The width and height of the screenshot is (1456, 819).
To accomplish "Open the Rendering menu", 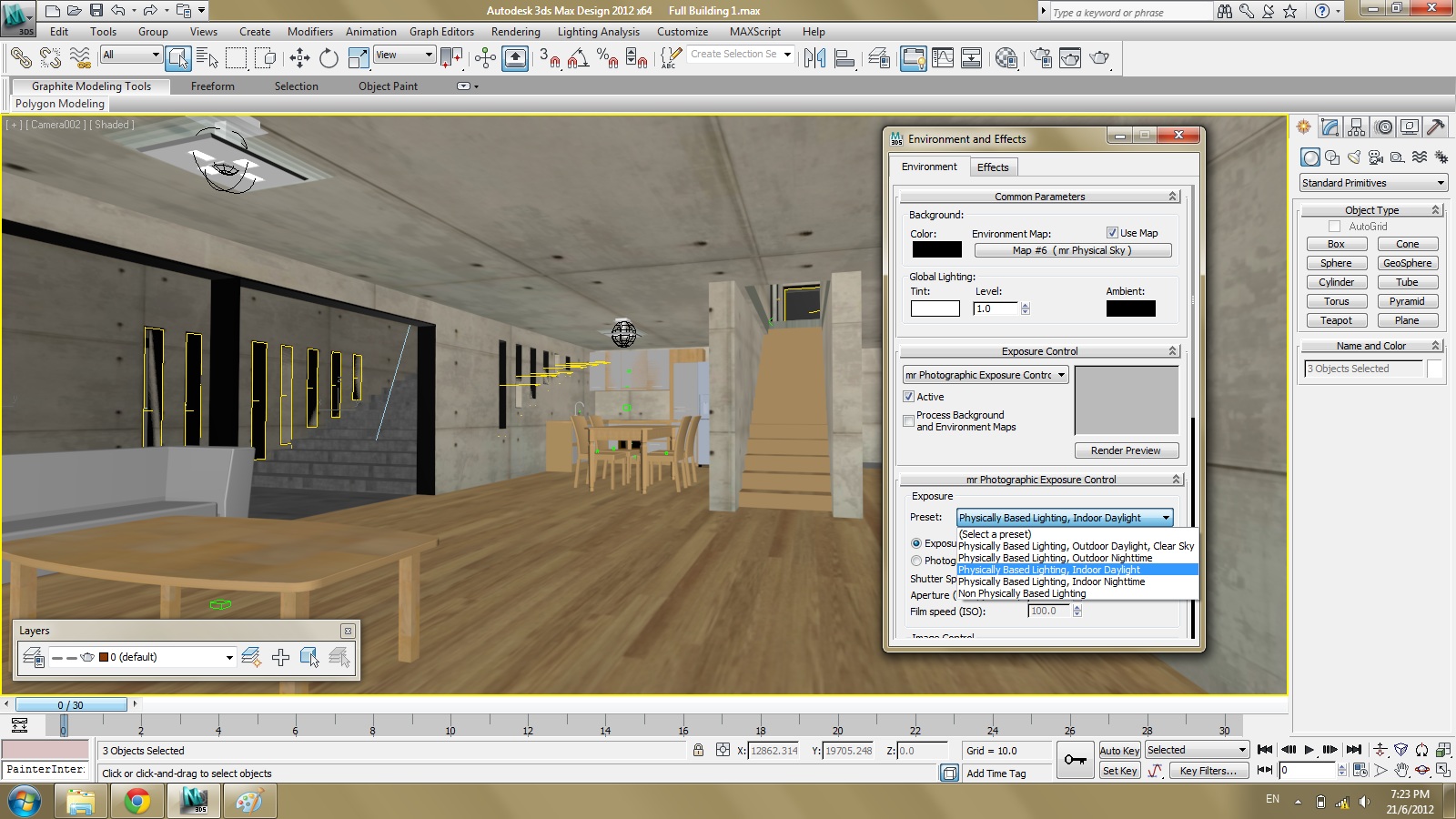I will 515,32.
